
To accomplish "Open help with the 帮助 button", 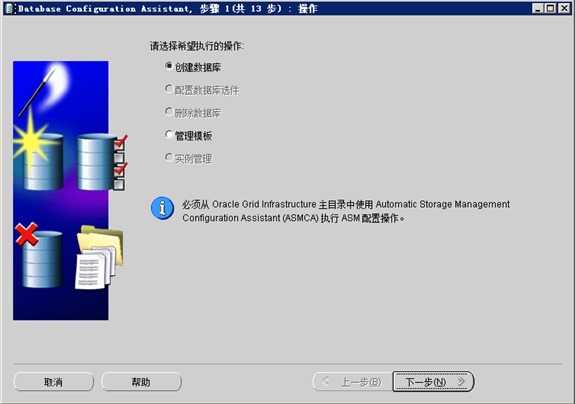I will tap(141, 382).
